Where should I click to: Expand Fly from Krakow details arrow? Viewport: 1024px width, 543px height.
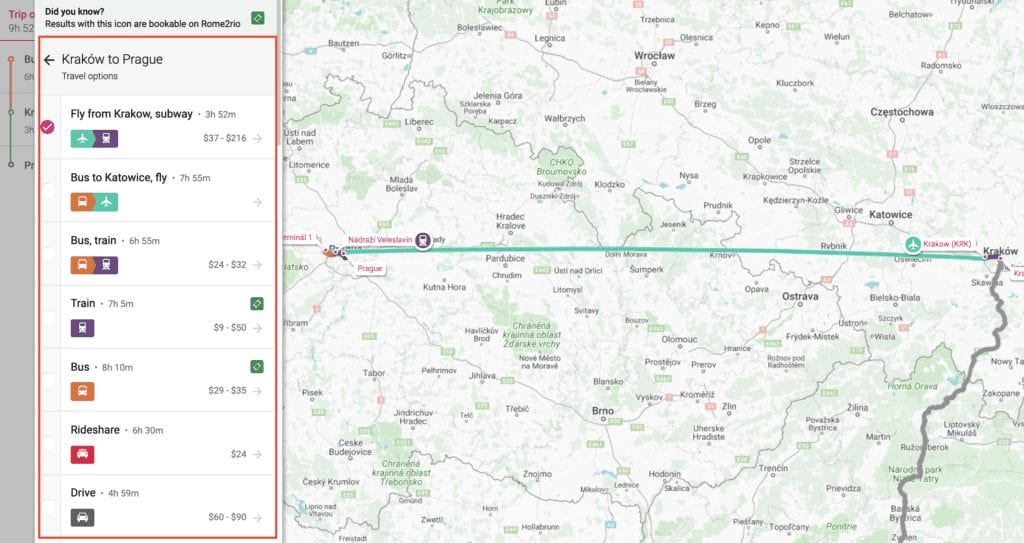pyautogui.click(x=257, y=139)
